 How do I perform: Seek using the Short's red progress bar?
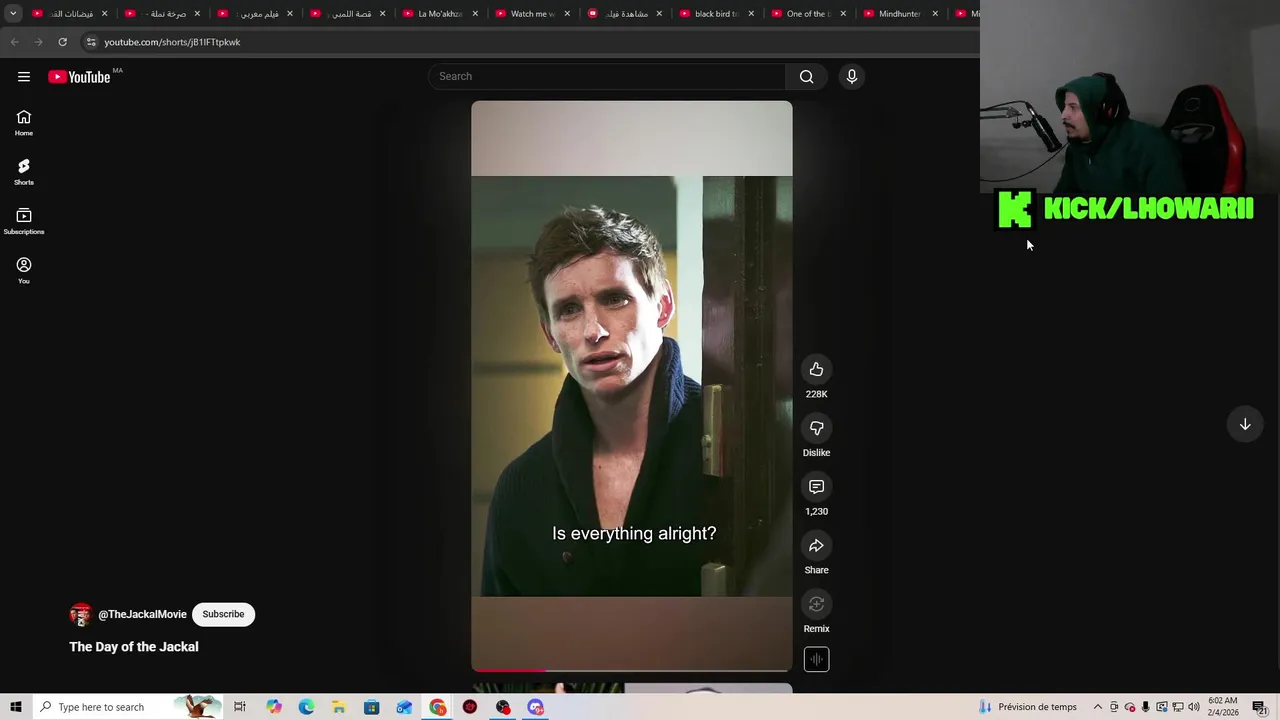632,670
